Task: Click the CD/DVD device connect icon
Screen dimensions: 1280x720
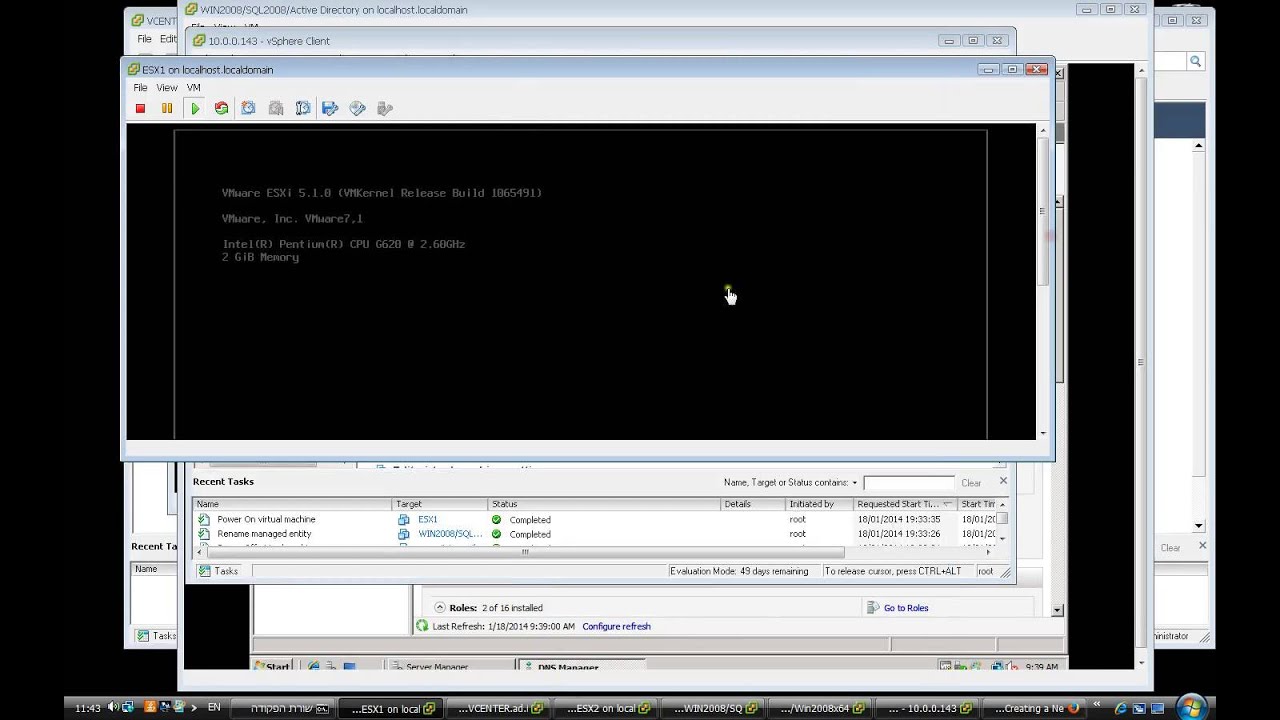Action: point(357,108)
